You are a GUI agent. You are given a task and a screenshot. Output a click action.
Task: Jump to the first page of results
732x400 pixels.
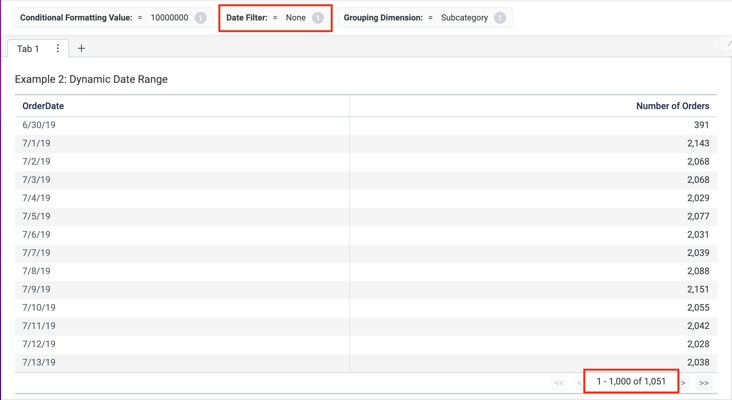559,383
